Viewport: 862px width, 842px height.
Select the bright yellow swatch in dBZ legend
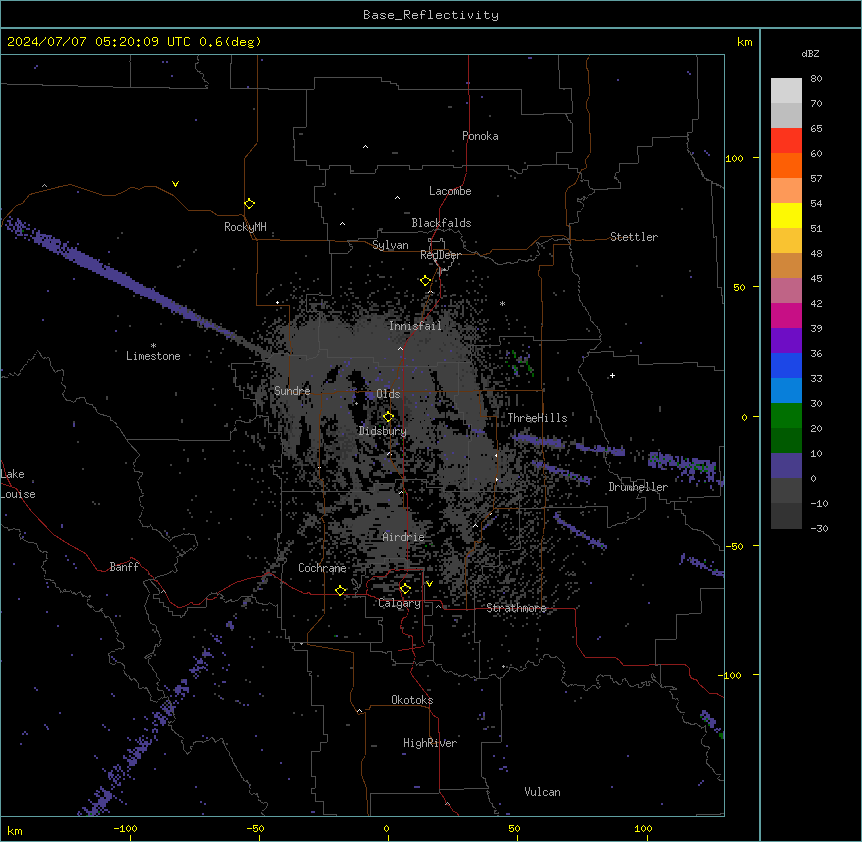point(786,215)
